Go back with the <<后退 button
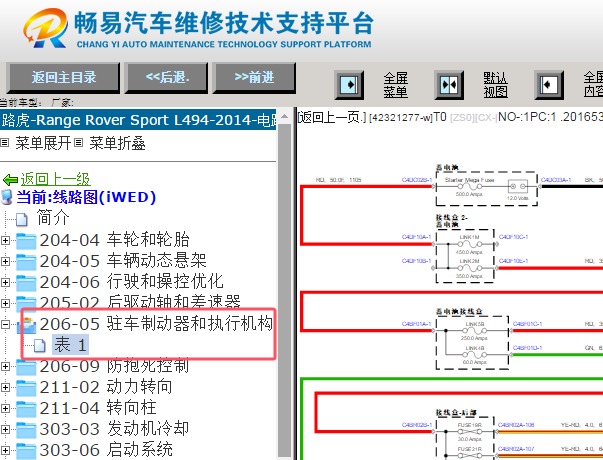 167,78
